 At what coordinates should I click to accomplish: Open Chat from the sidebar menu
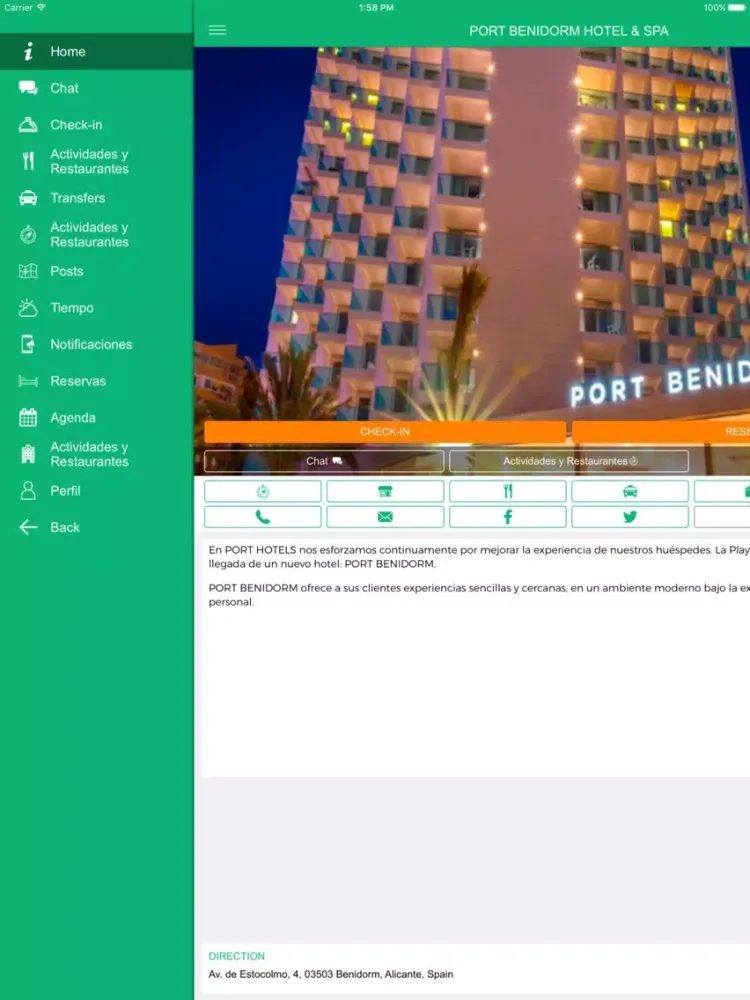click(x=97, y=88)
